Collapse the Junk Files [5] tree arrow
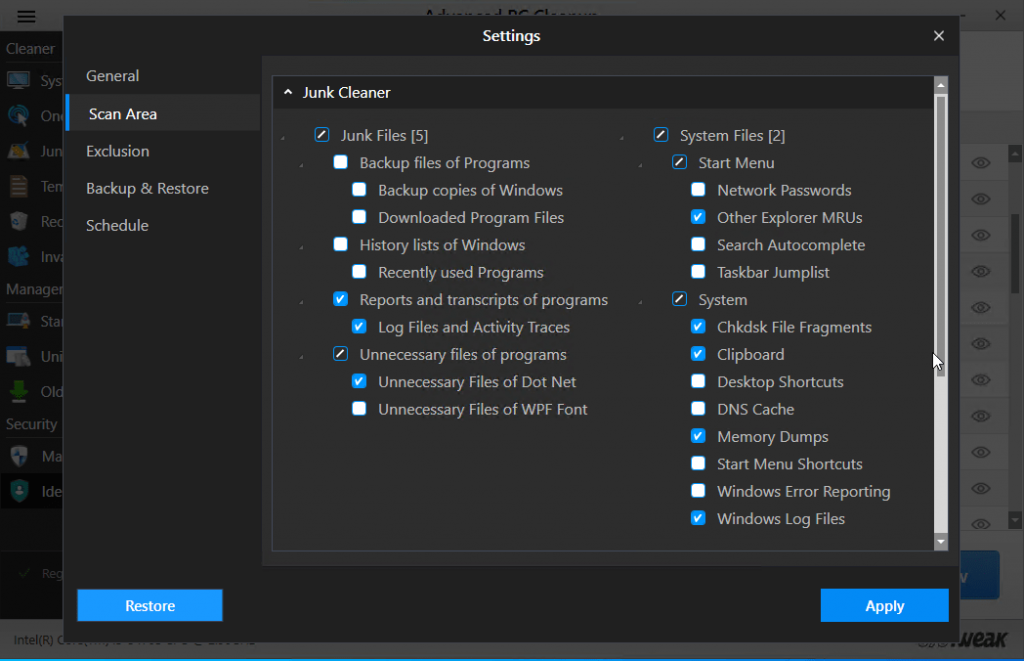Screen dimensions: 1024x661 (283, 138)
